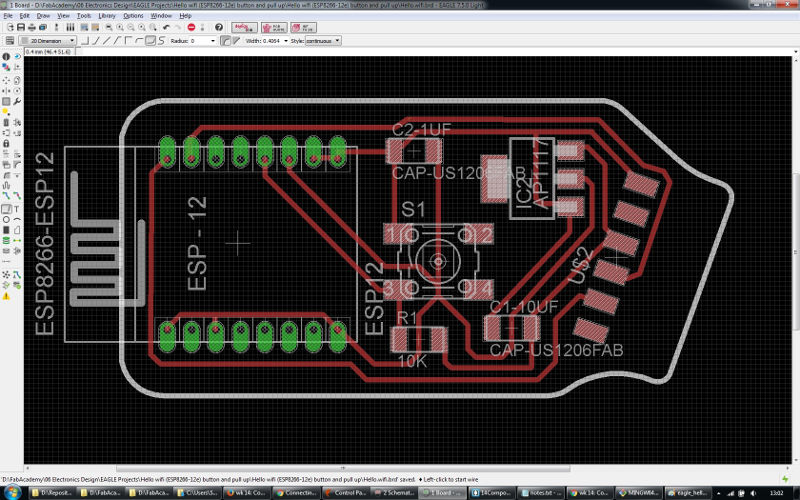Click the red Stop command icon
This screenshot has height=500, width=800.
pos(191,27)
